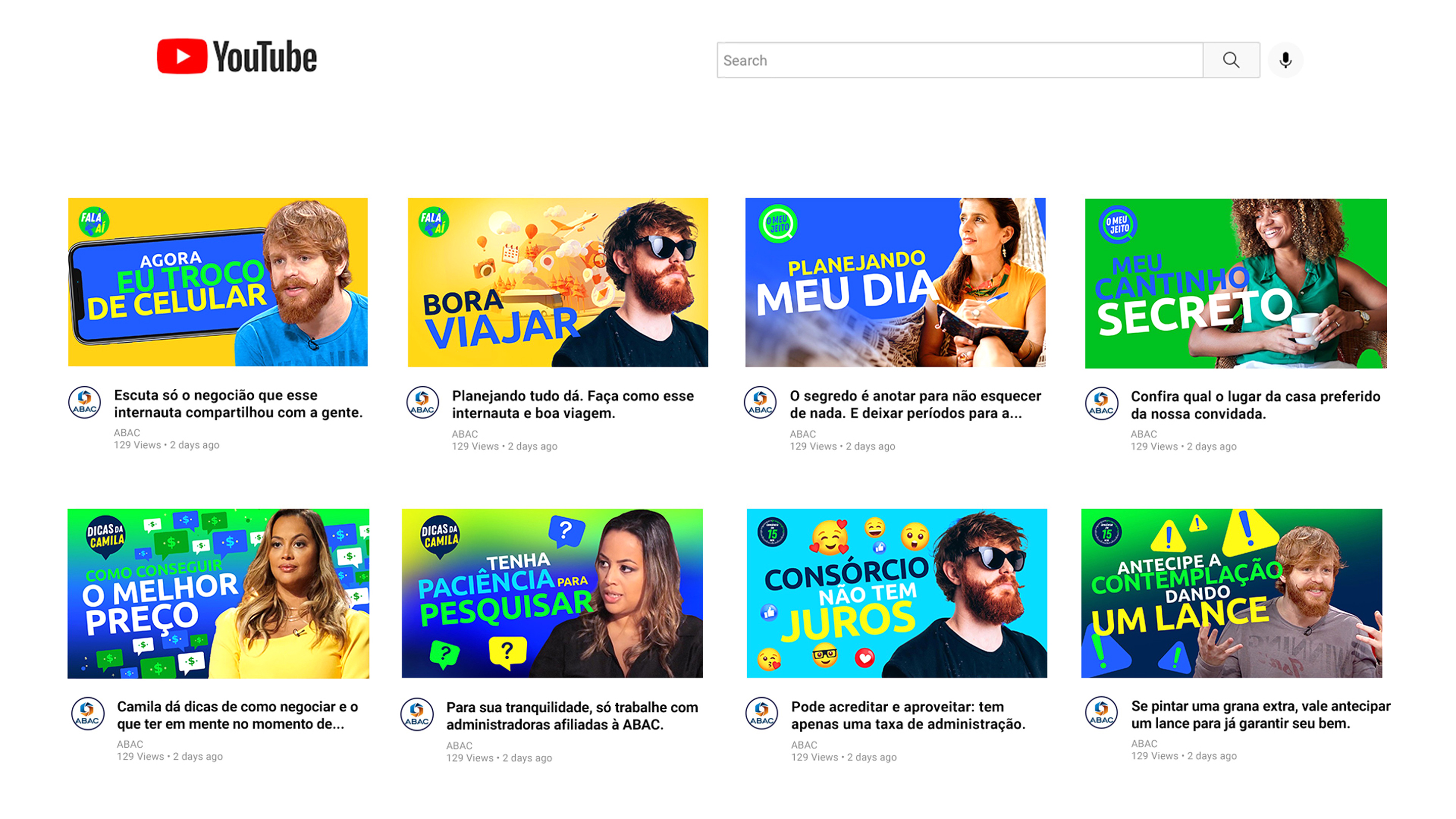1456x819 pixels.
Task: Click ABAC avatar beside 'Confira qual o lugar' video
Action: tap(1101, 403)
